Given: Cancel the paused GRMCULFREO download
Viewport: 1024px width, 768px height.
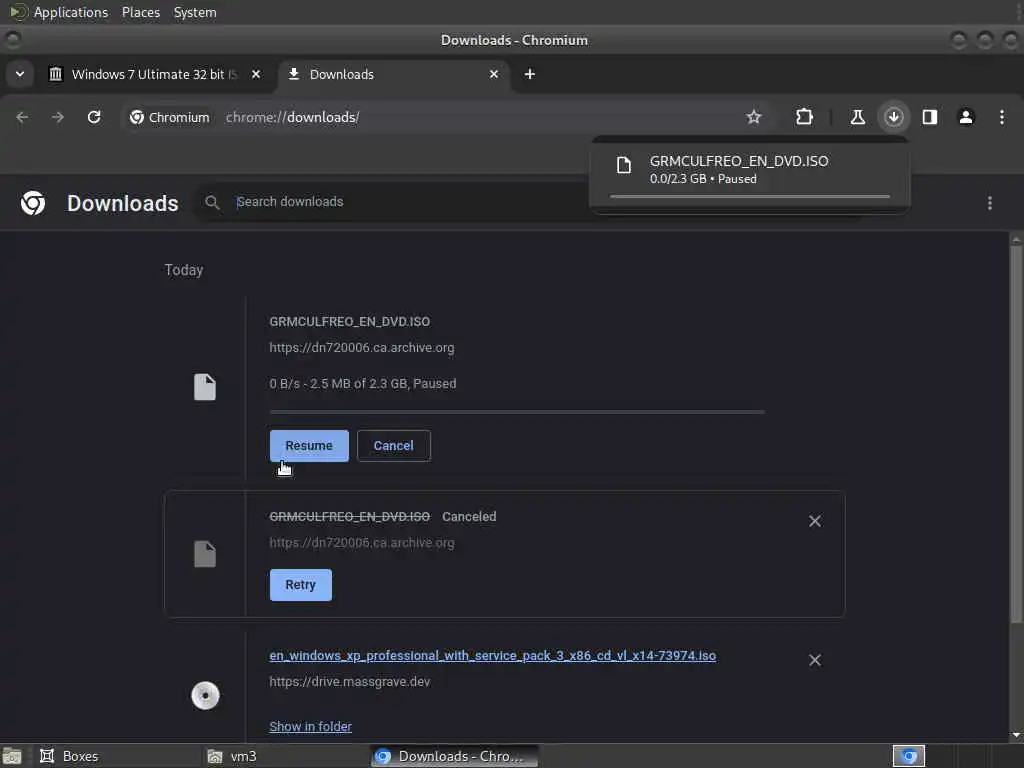Looking at the screenshot, I should click(393, 445).
